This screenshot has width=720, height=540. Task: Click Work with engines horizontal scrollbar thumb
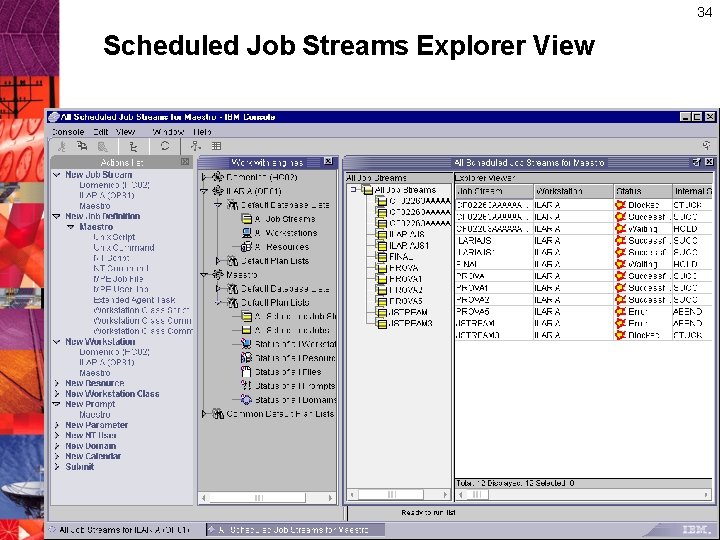pos(258,498)
